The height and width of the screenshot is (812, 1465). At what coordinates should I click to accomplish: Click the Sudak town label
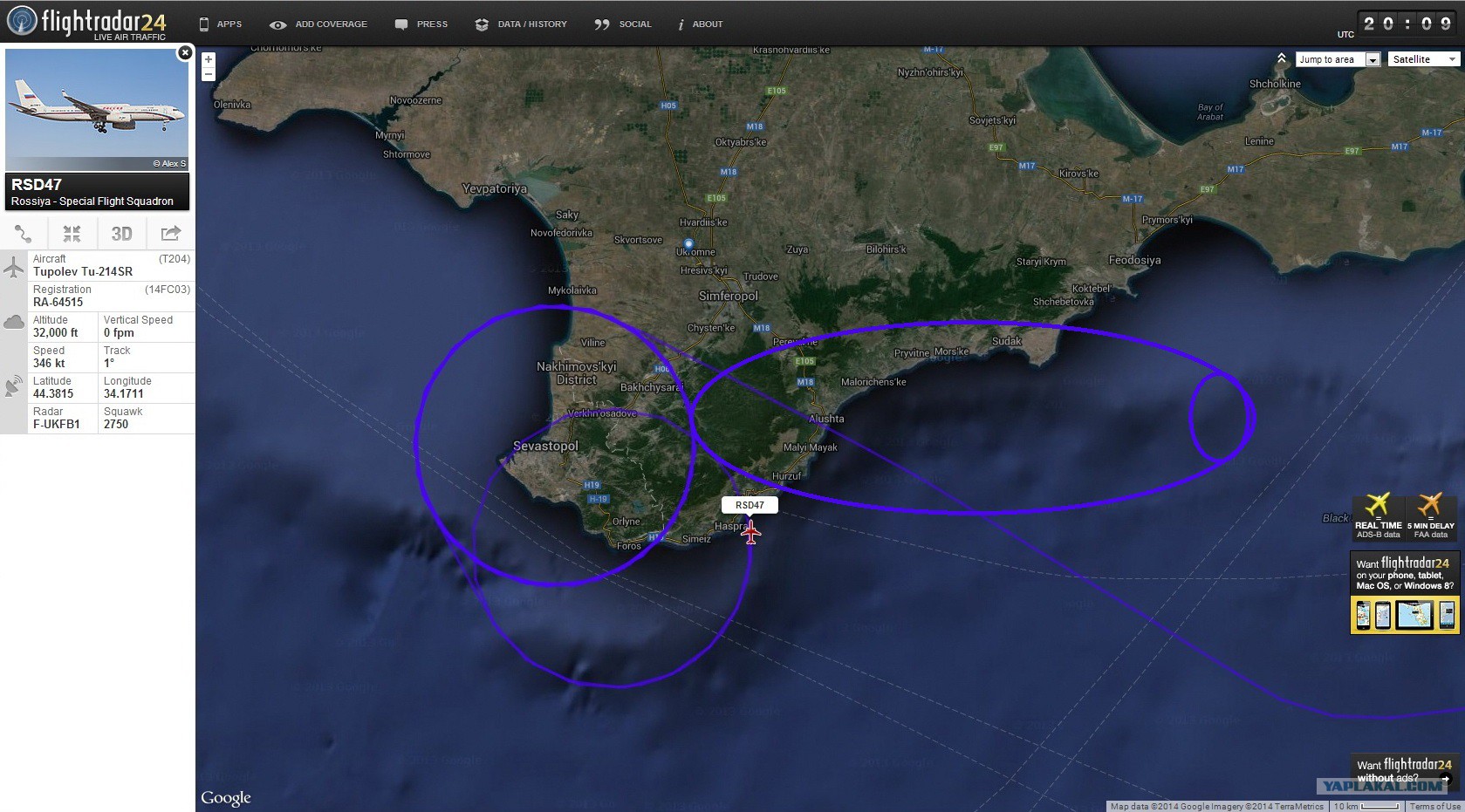tap(1007, 341)
